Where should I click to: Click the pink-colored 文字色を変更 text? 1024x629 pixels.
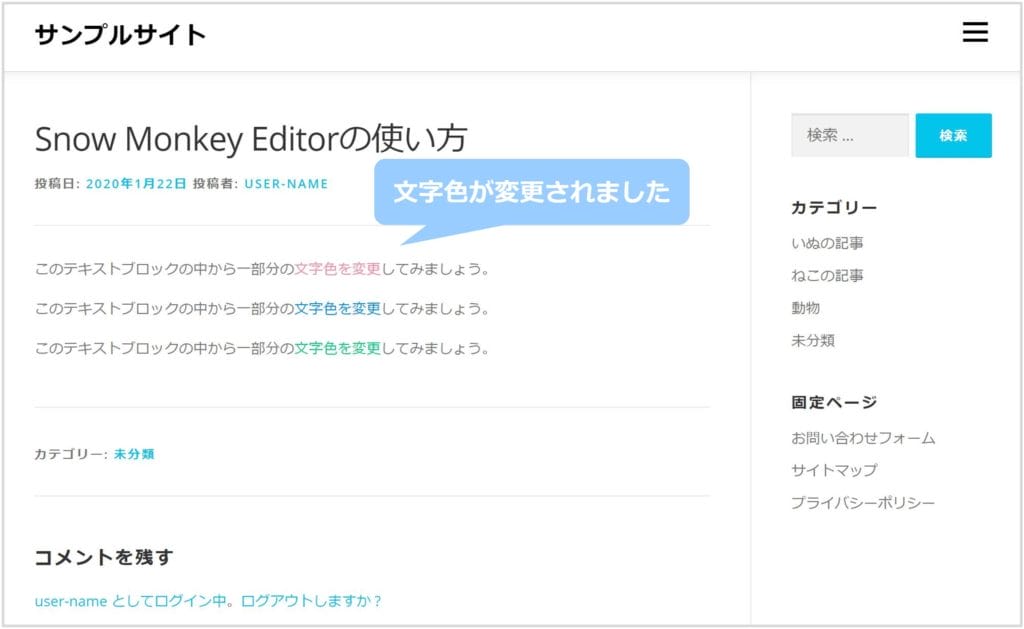coord(338,269)
